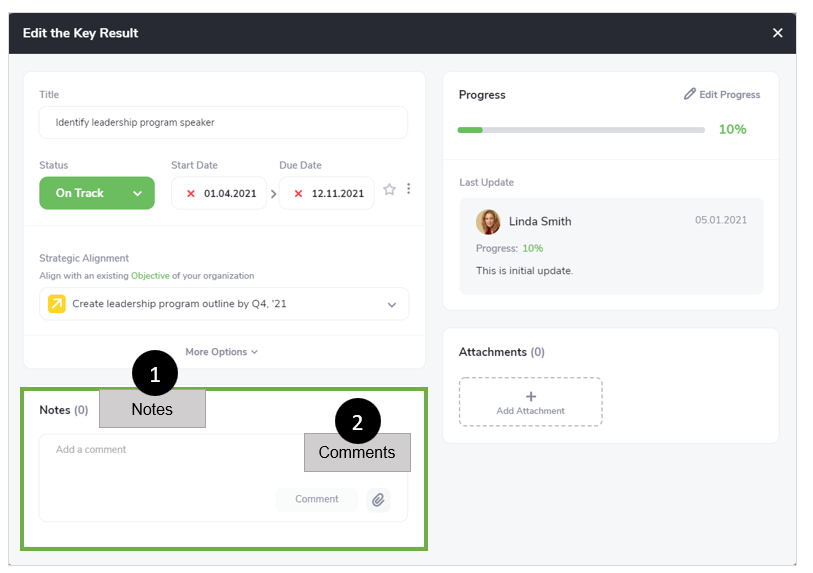Expand More Options section
The image size is (813, 573).
[x=222, y=352]
